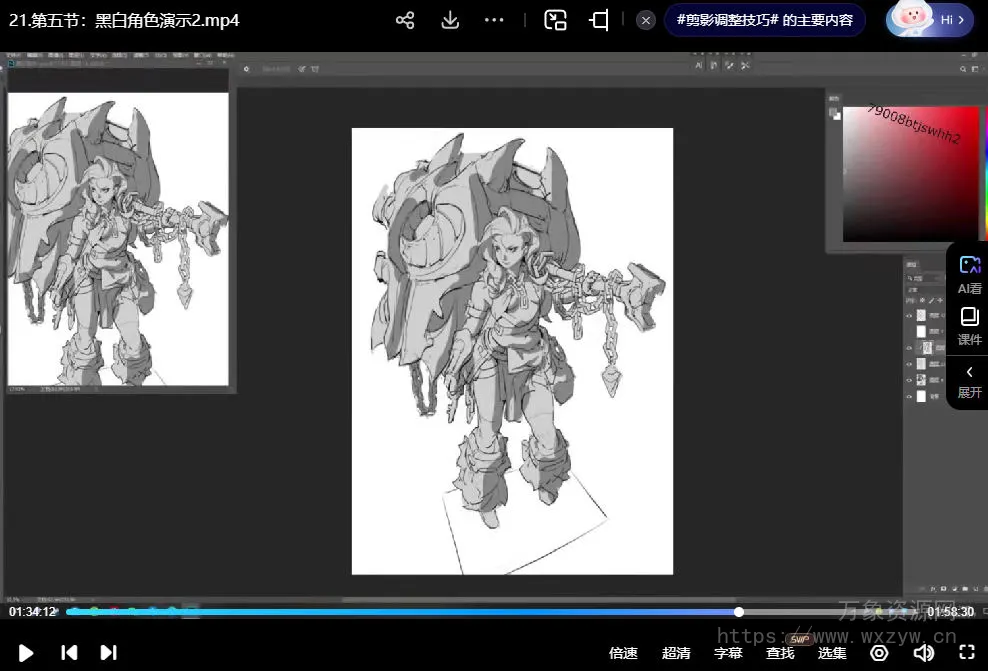988x671 pixels.
Task: Skip to the previous video
Action: (x=69, y=653)
